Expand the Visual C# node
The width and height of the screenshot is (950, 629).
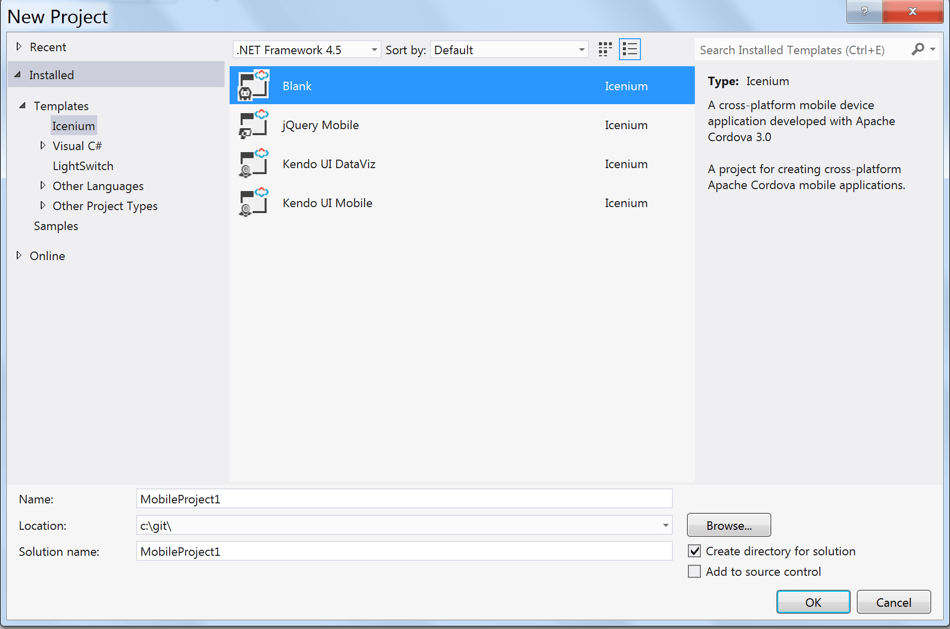[x=42, y=145]
